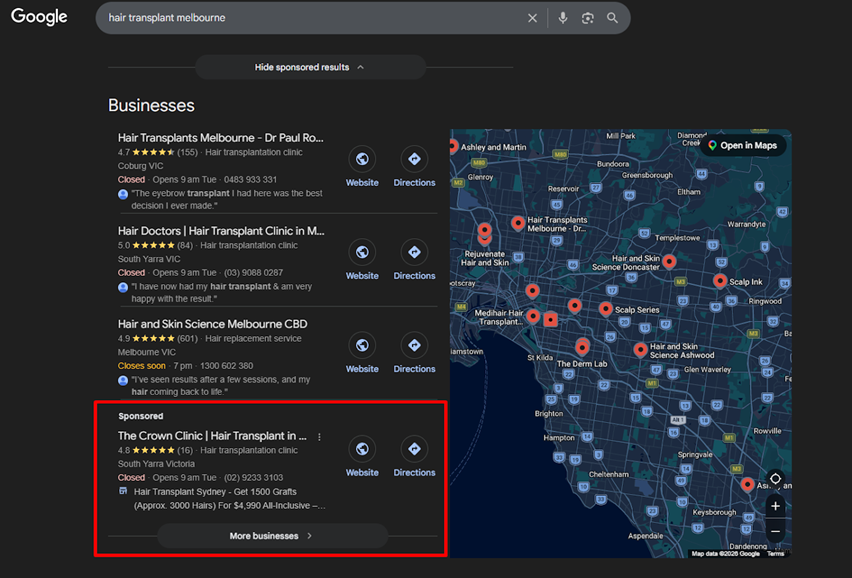
Task: Click the Google logo
Action: pyautogui.click(x=39, y=17)
